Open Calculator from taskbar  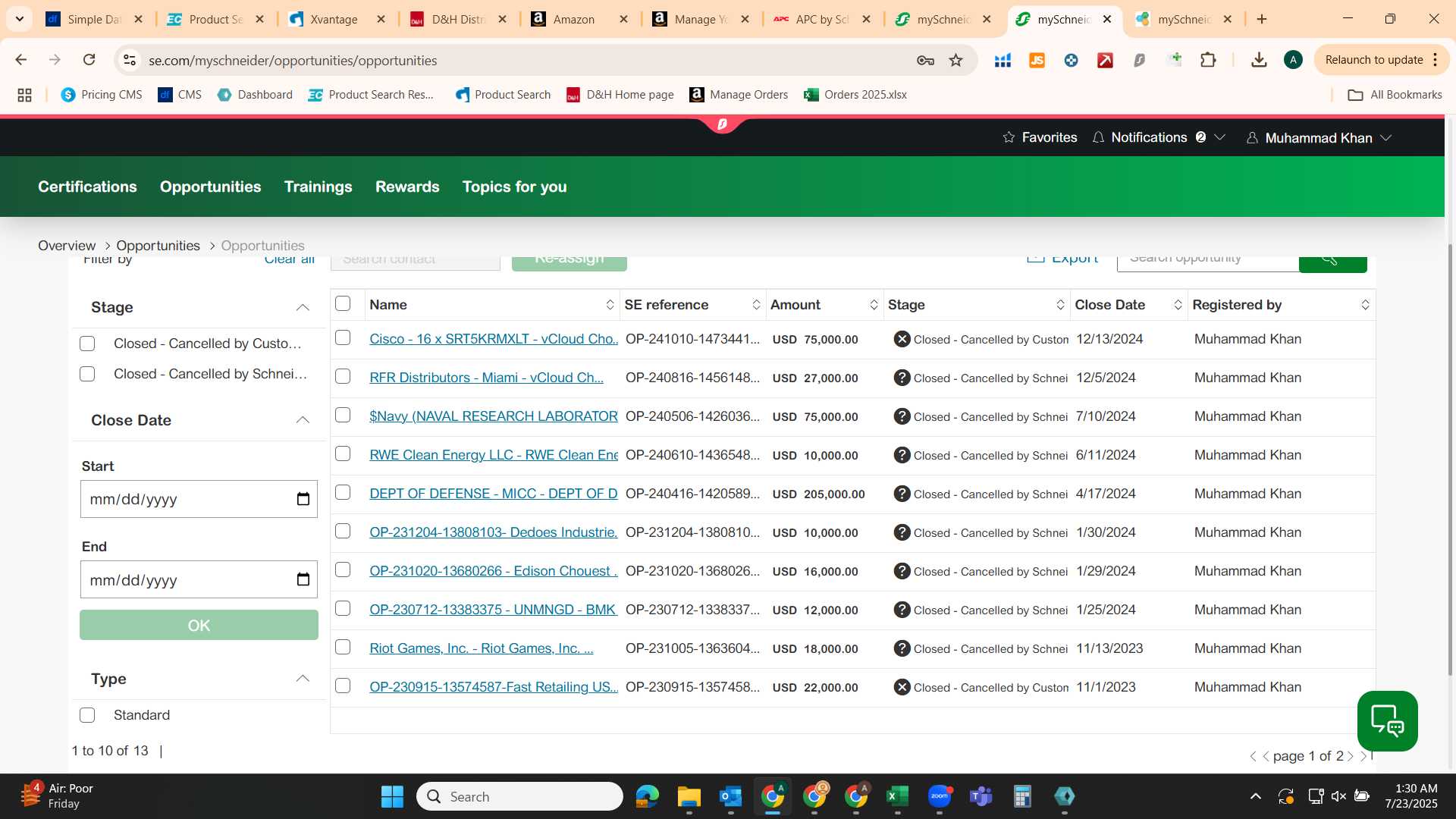(x=1022, y=796)
